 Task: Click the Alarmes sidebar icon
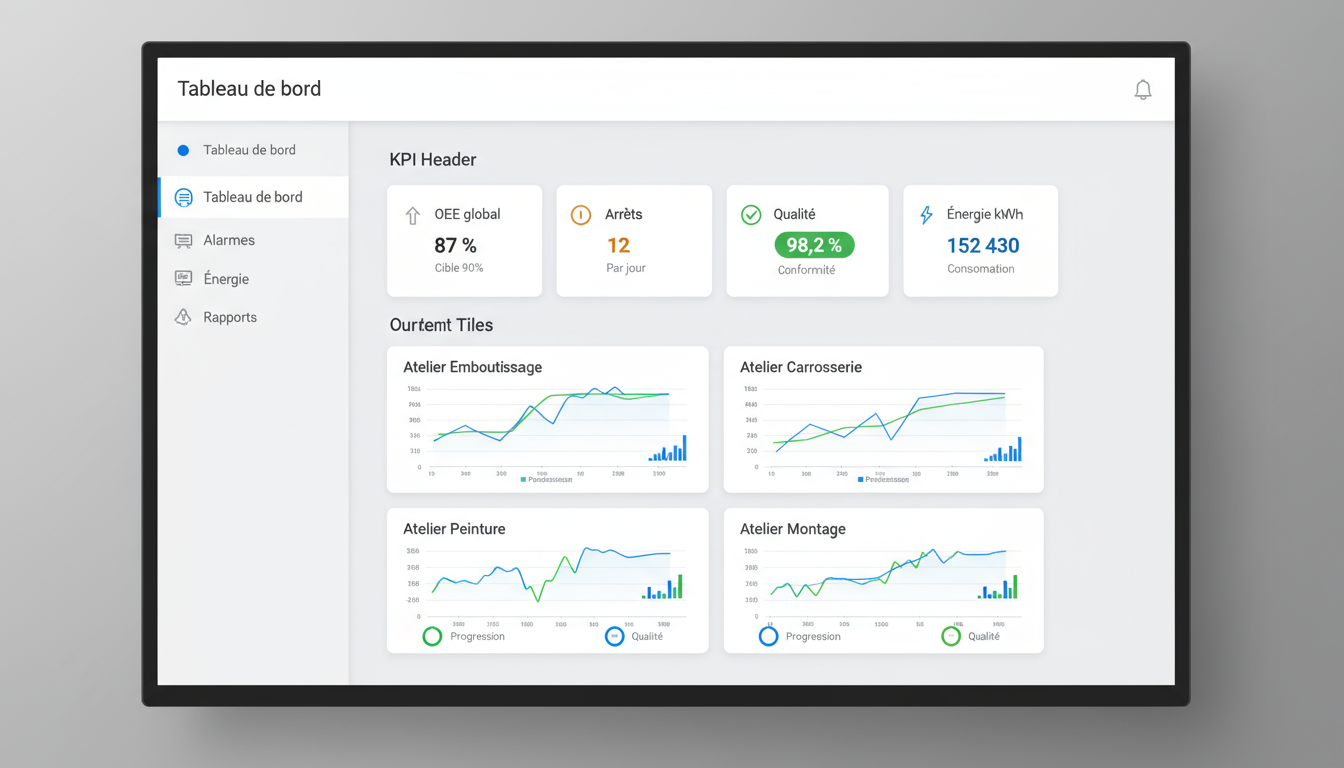pyautogui.click(x=183, y=241)
